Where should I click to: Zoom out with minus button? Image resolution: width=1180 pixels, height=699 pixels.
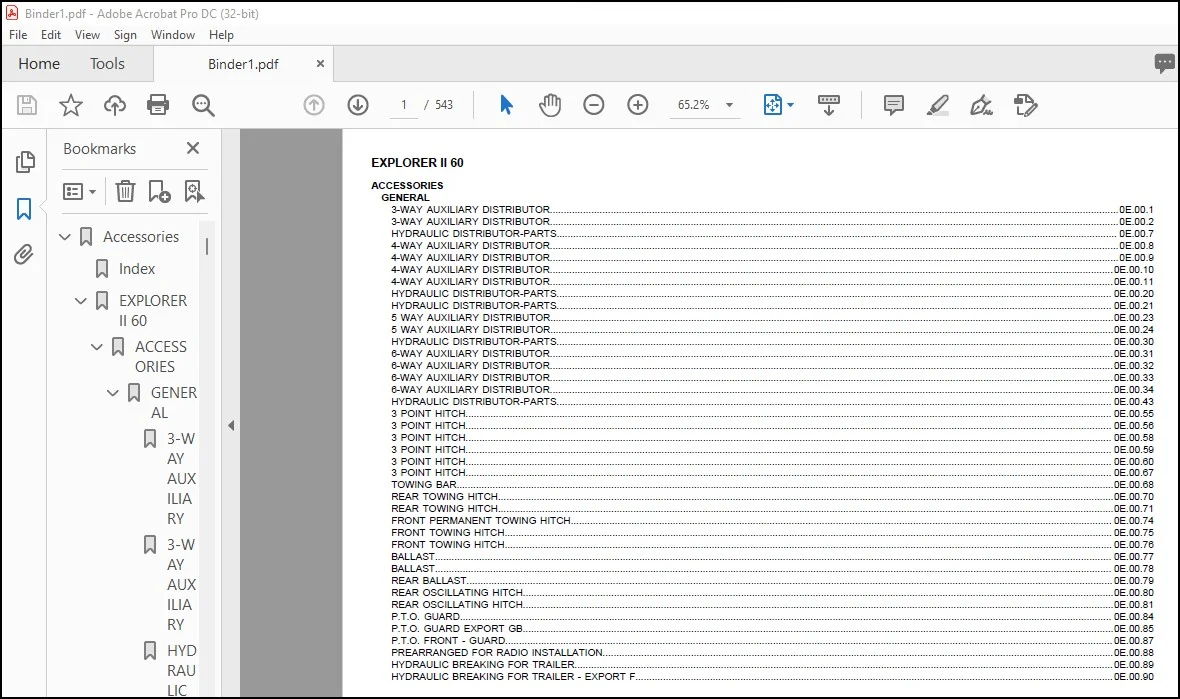click(594, 105)
